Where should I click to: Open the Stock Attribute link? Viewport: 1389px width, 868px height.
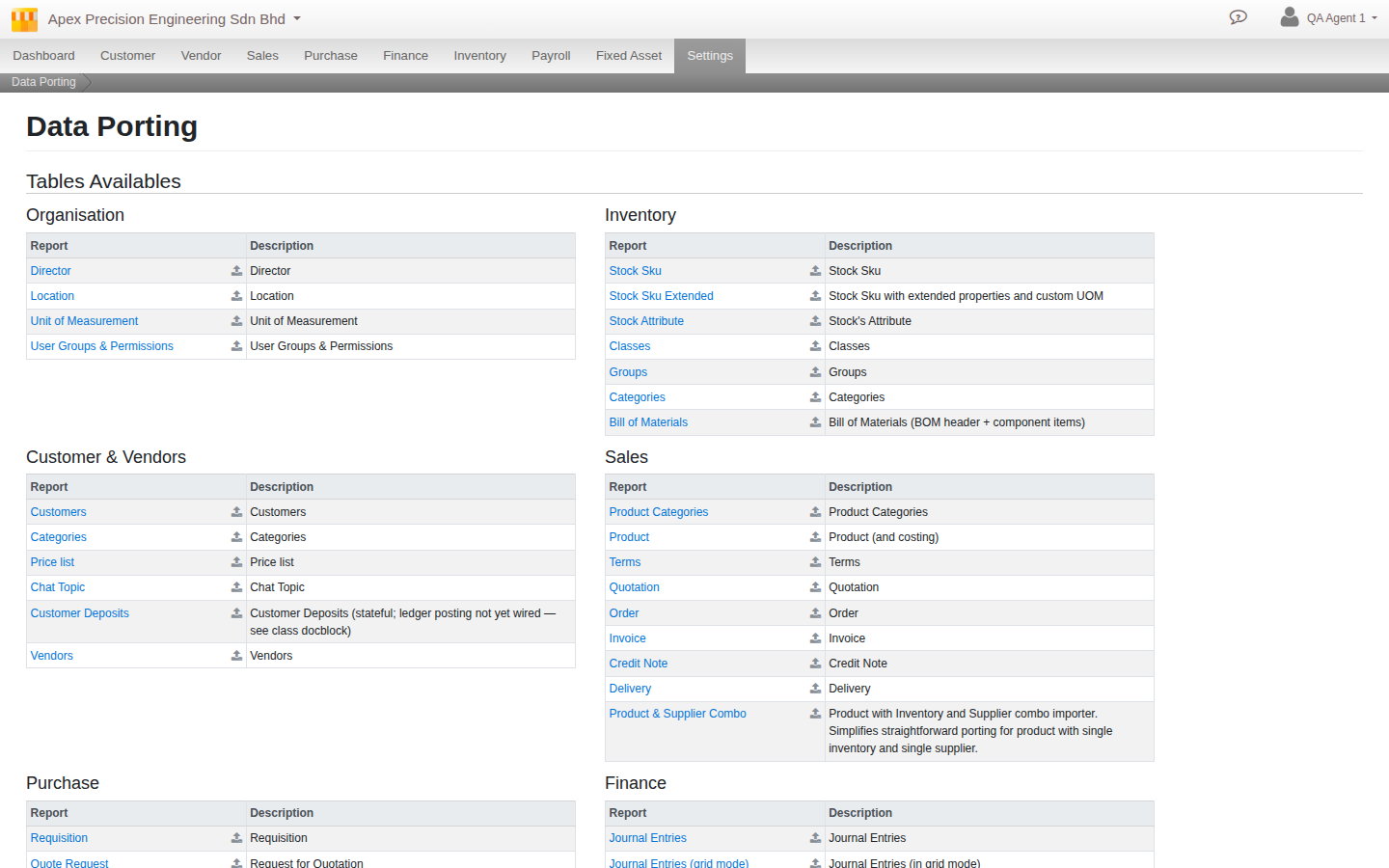[x=646, y=321]
